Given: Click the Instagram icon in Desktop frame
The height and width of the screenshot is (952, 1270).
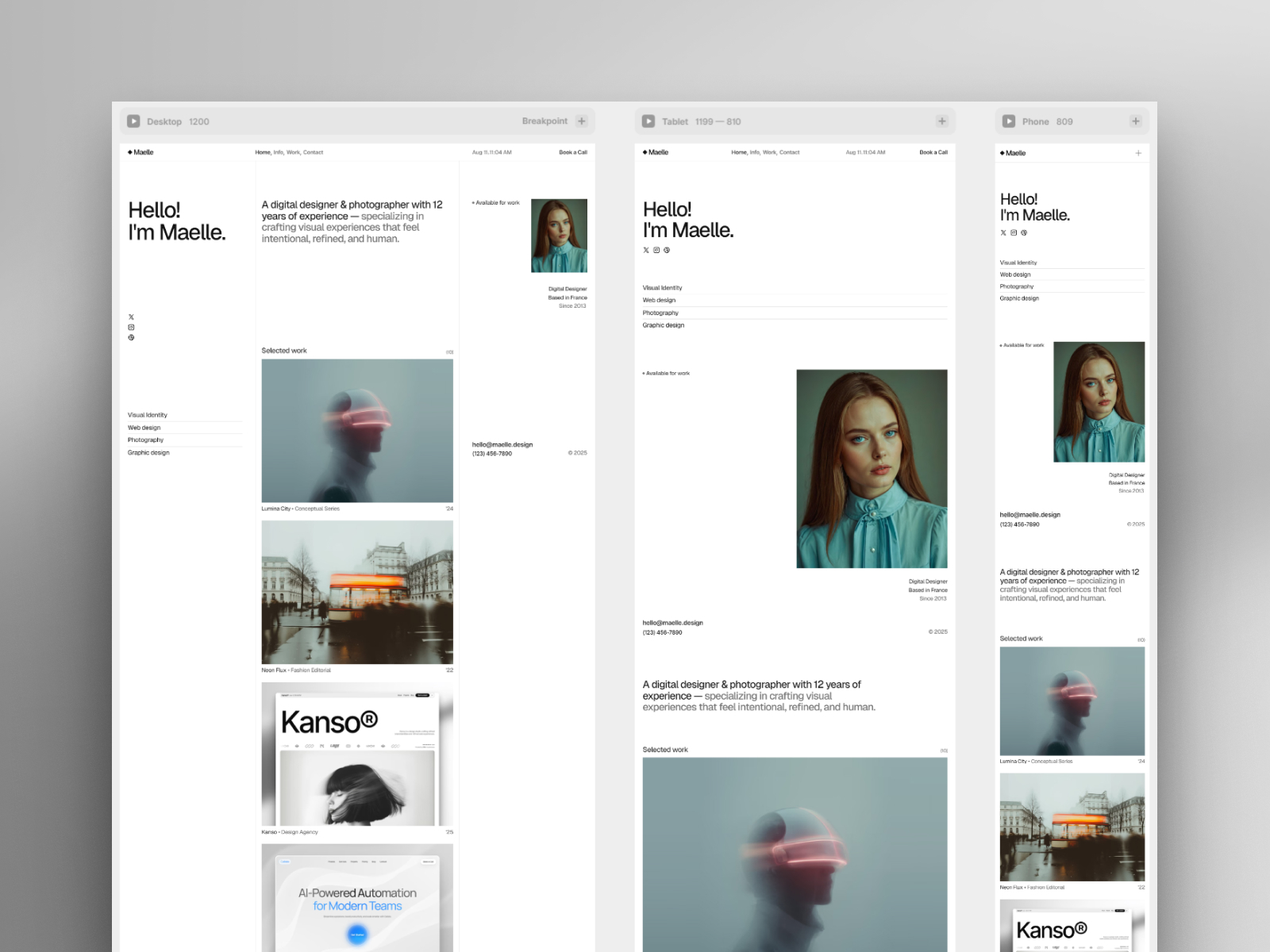Looking at the screenshot, I should (131, 327).
